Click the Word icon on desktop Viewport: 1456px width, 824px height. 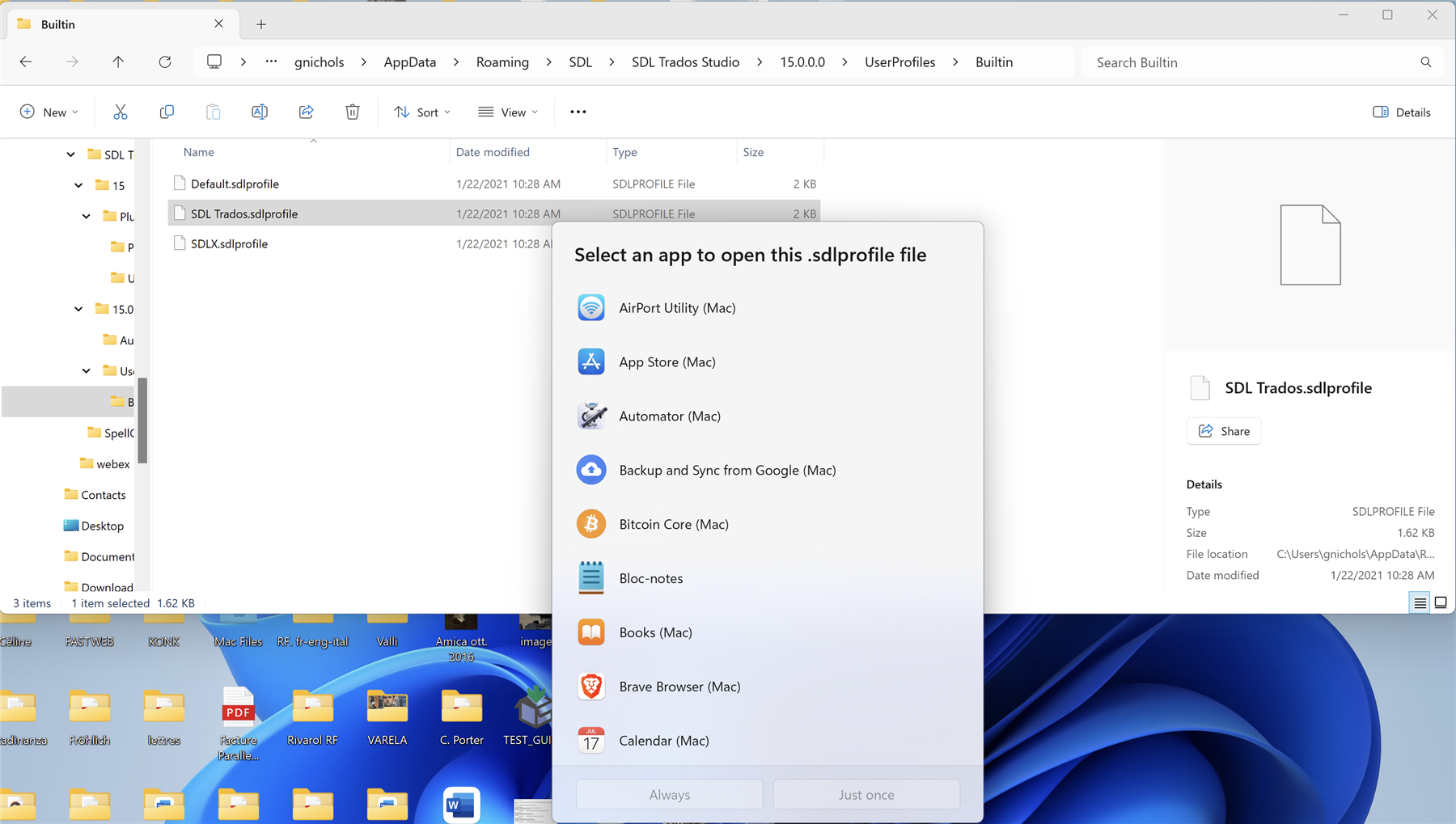point(461,805)
